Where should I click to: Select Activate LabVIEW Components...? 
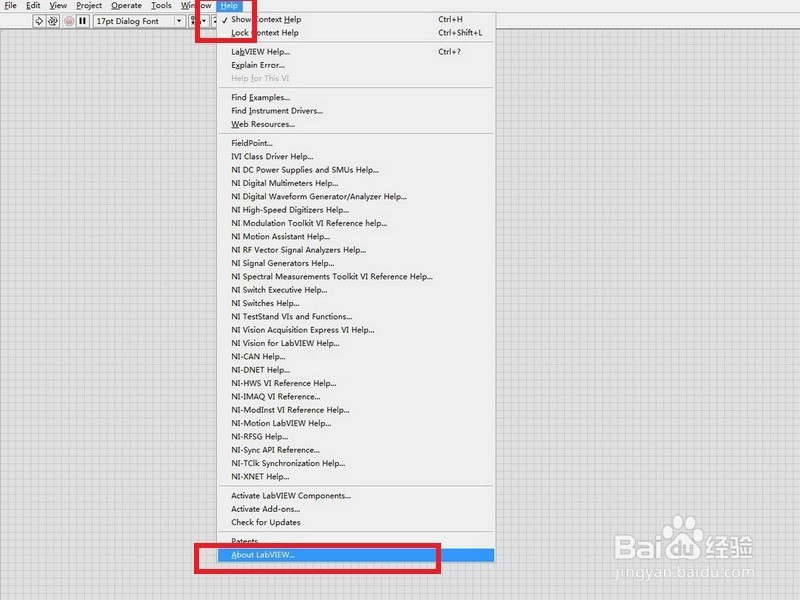coord(356,495)
